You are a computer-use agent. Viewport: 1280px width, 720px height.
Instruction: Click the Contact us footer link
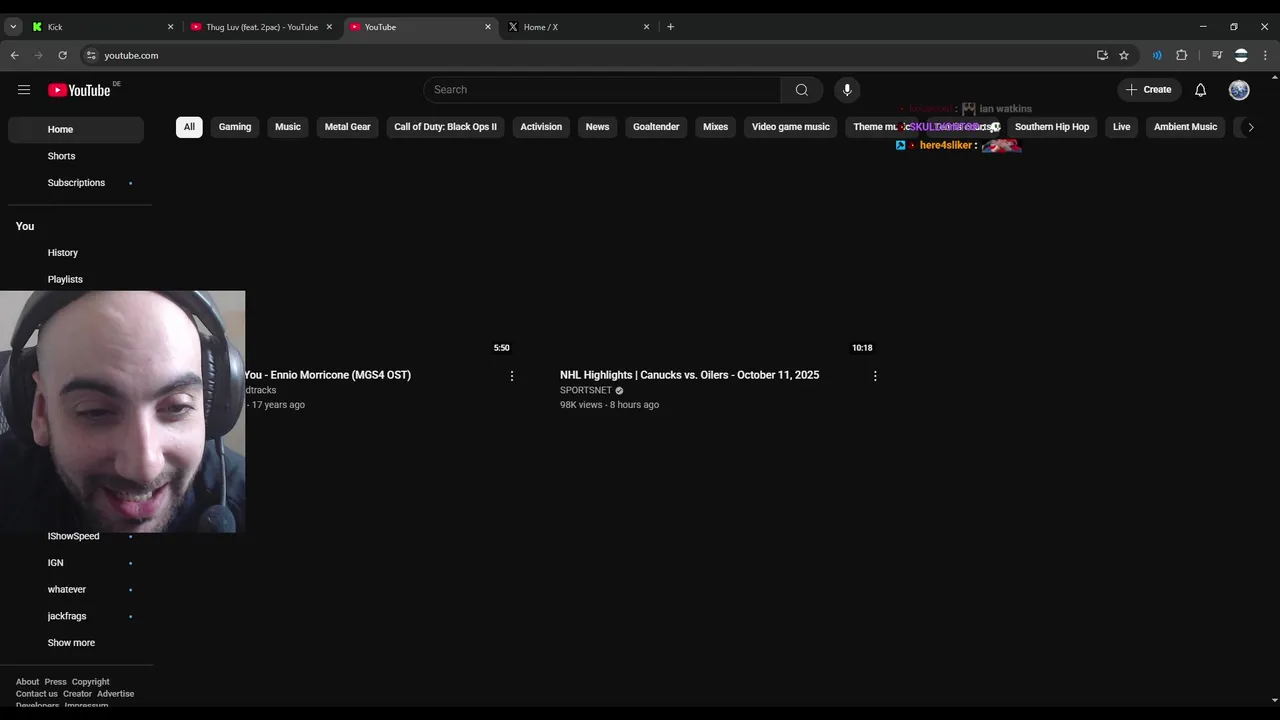(x=37, y=694)
